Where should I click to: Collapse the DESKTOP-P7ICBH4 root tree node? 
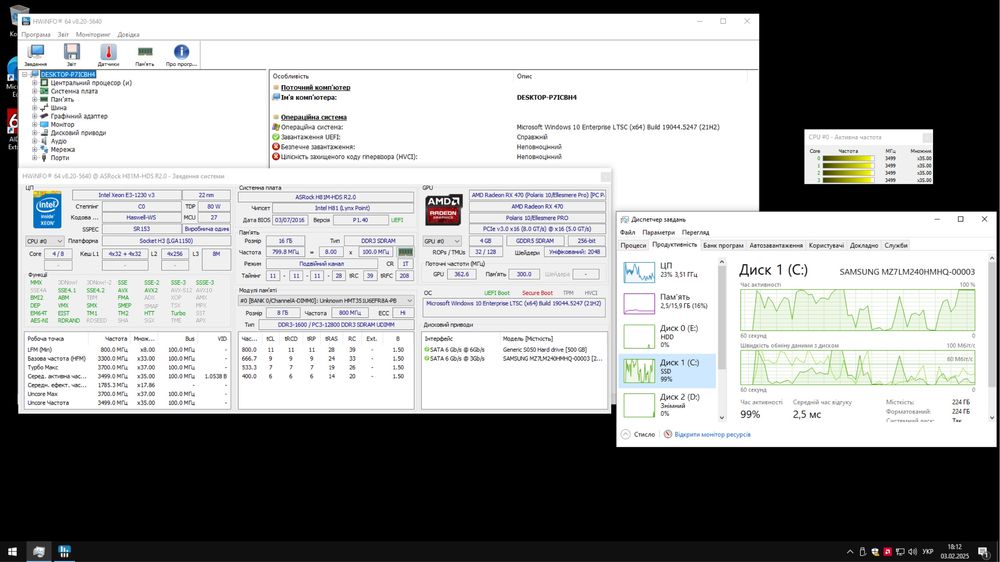click(25, 75)
